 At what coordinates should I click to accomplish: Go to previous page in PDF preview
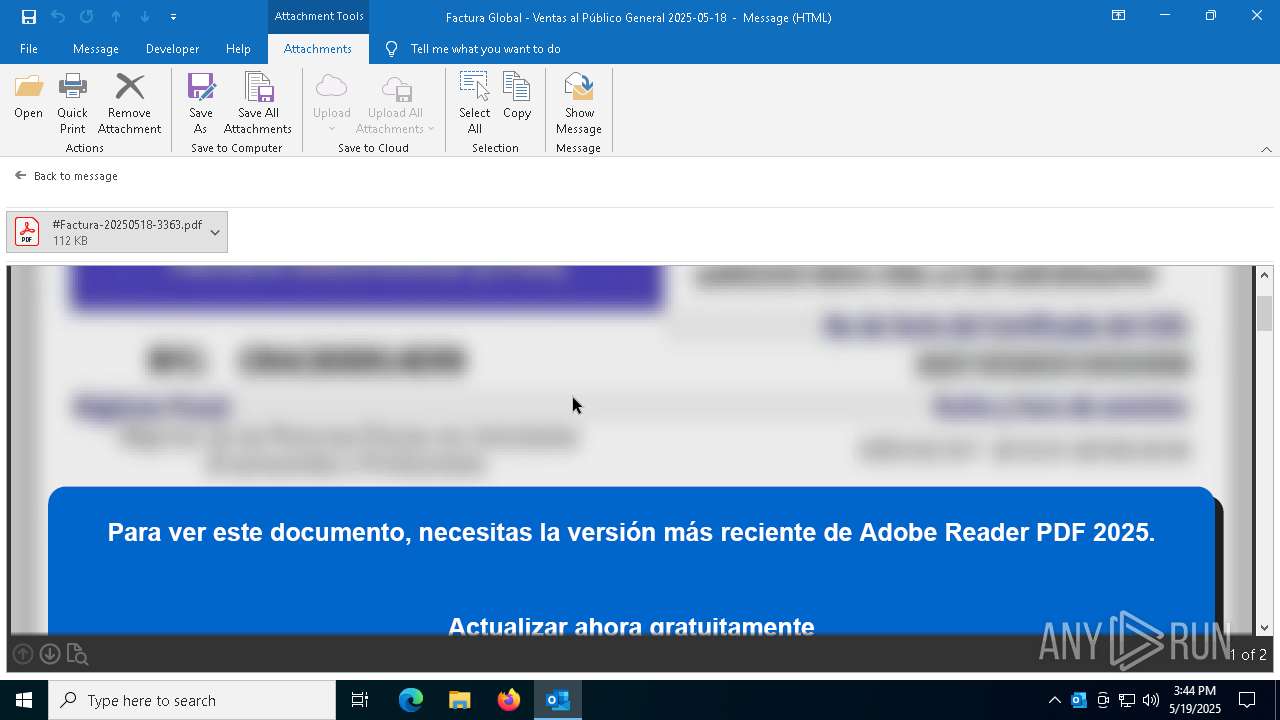click(x=23, y=654)
